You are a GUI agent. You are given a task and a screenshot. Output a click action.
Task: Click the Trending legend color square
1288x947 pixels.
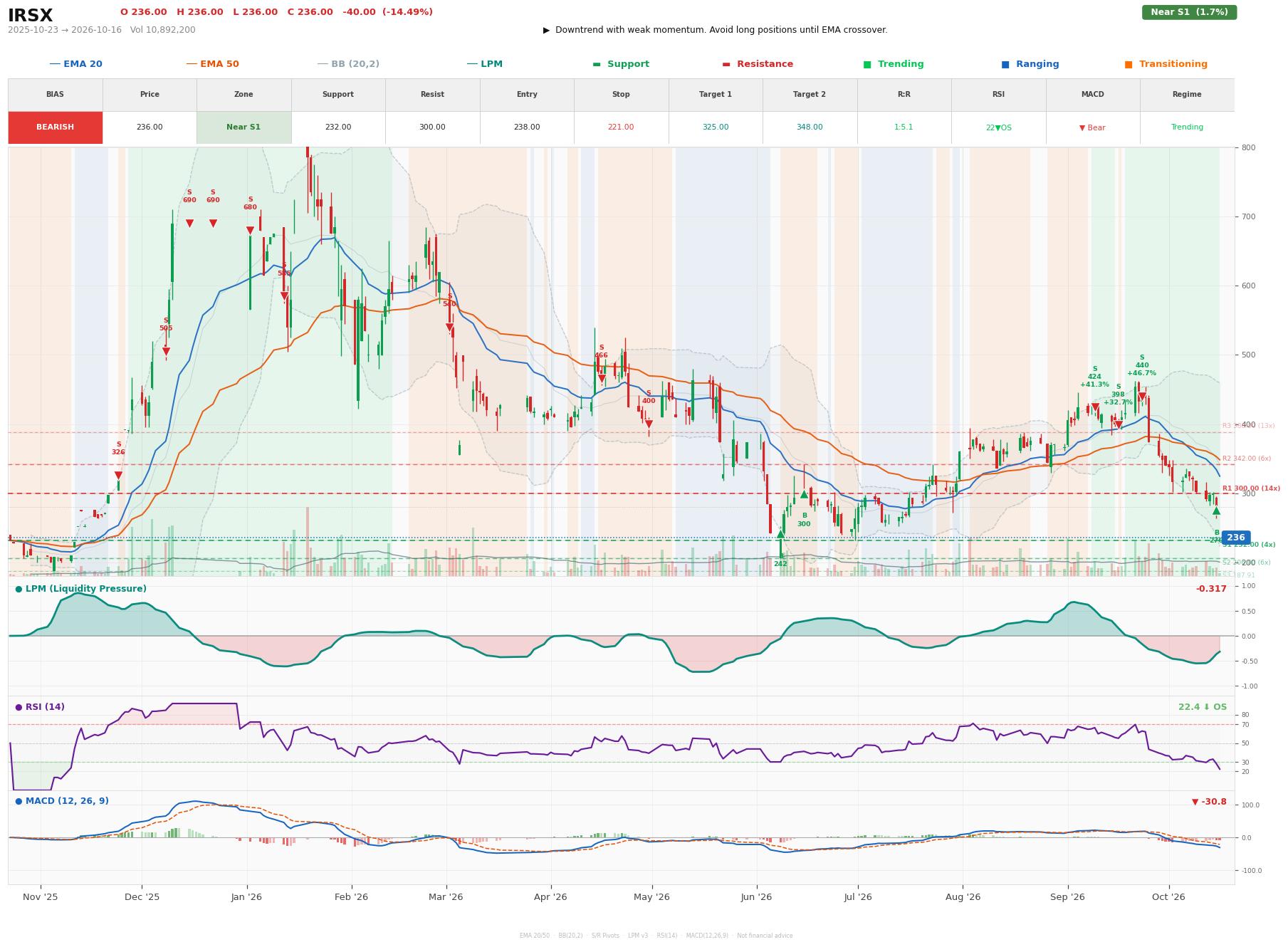click(867, 64)
